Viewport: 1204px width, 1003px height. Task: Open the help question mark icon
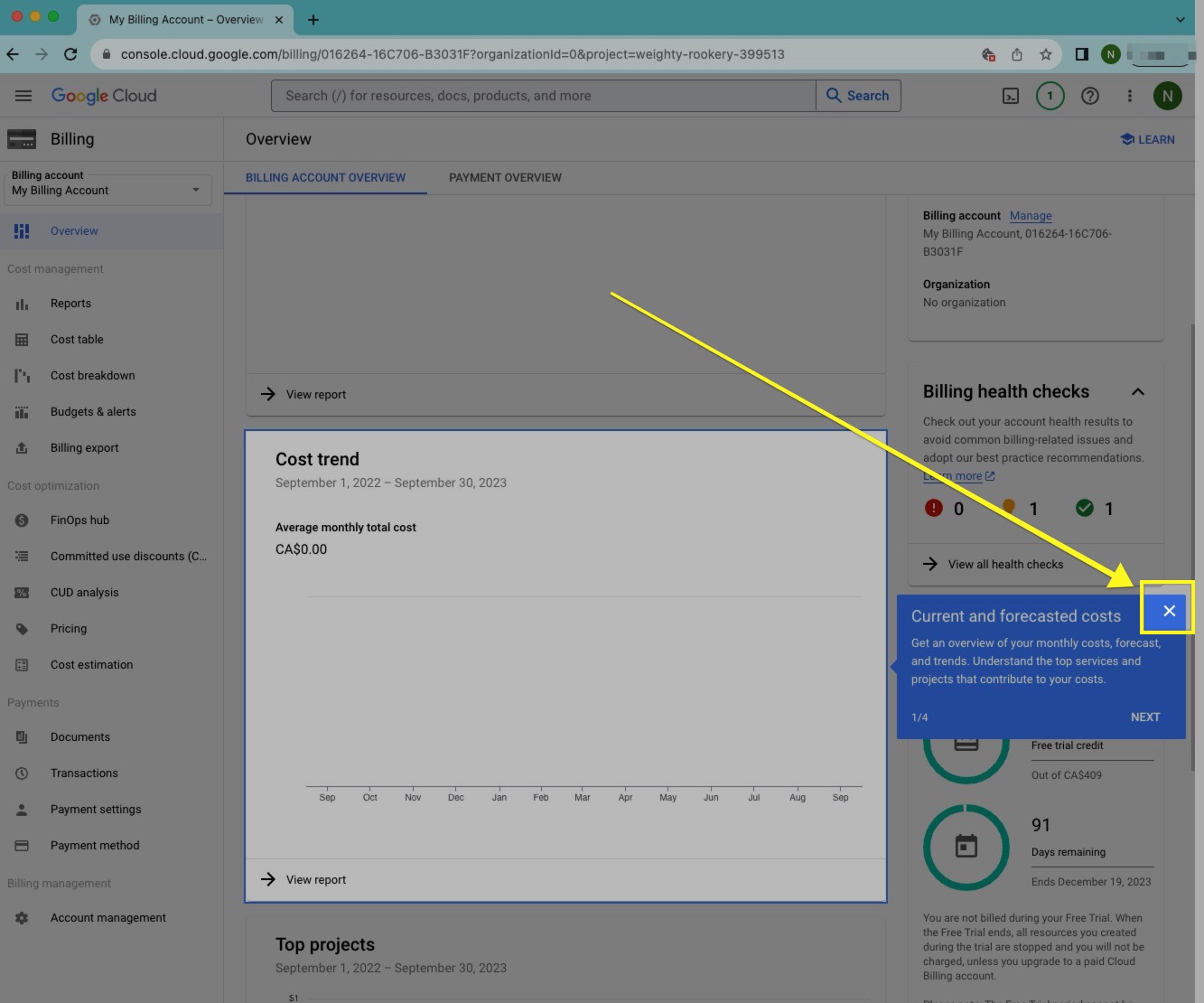1090,96
